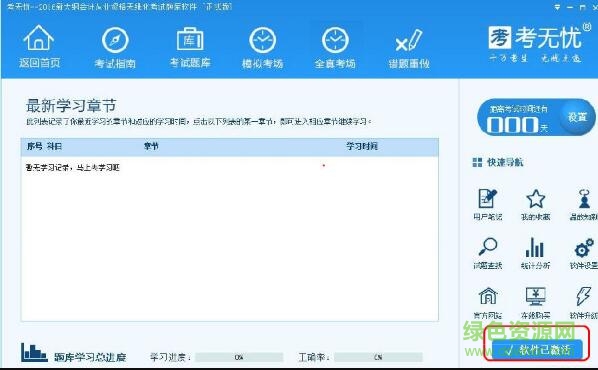Open 我的收藏 star icon
Viewport: 598px width, 370px height.
click(535, 198)
